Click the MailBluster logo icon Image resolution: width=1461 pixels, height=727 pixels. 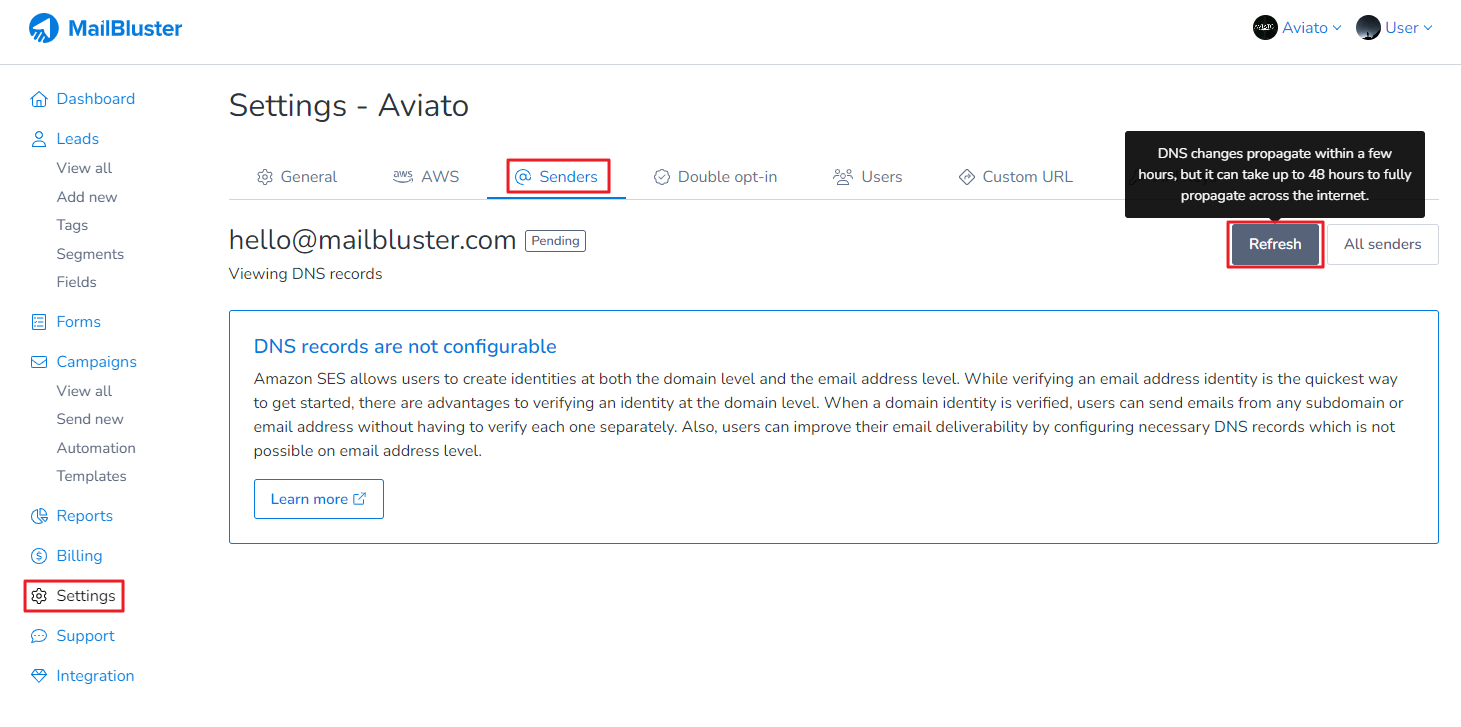44,28
